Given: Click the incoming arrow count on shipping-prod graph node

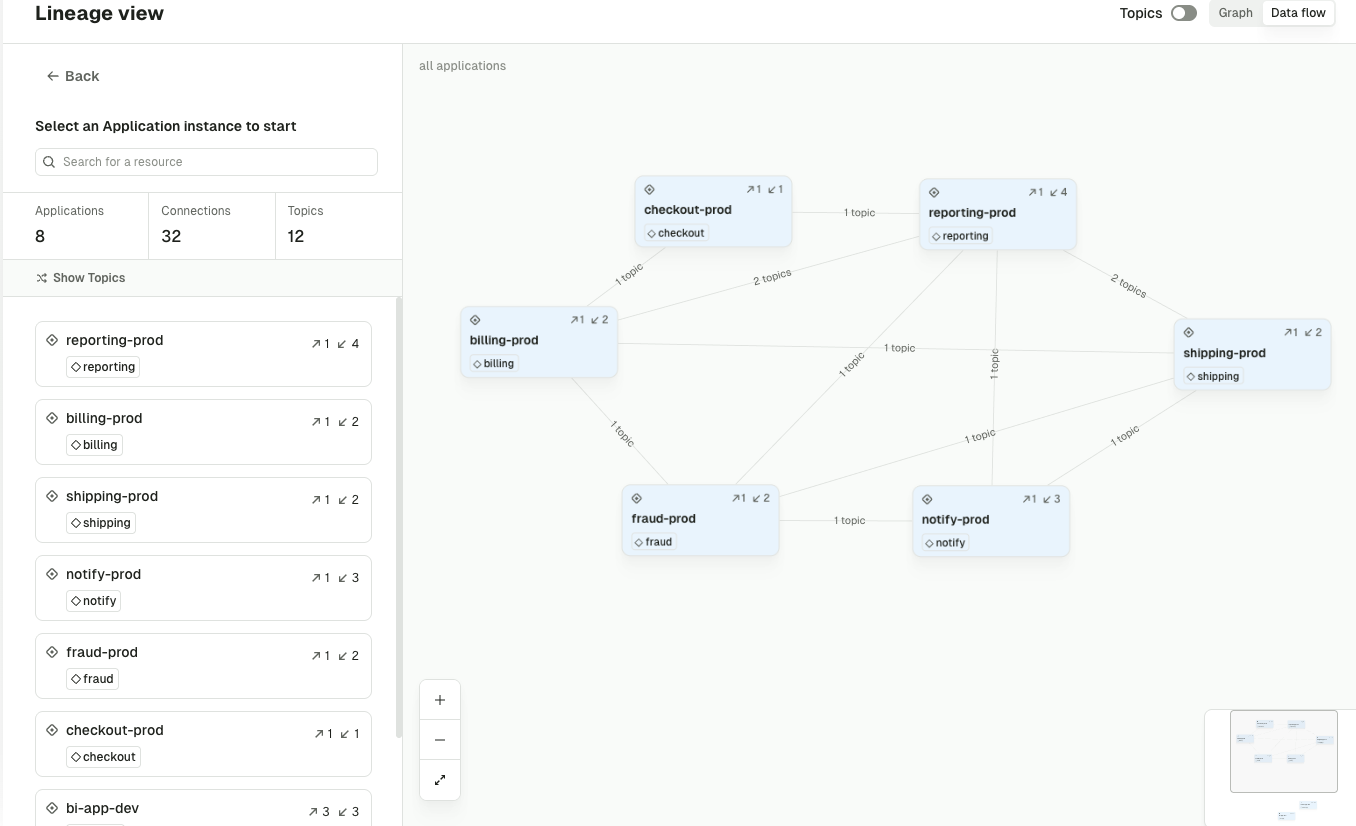Looking at the screenshot, I should point(1312,332).
